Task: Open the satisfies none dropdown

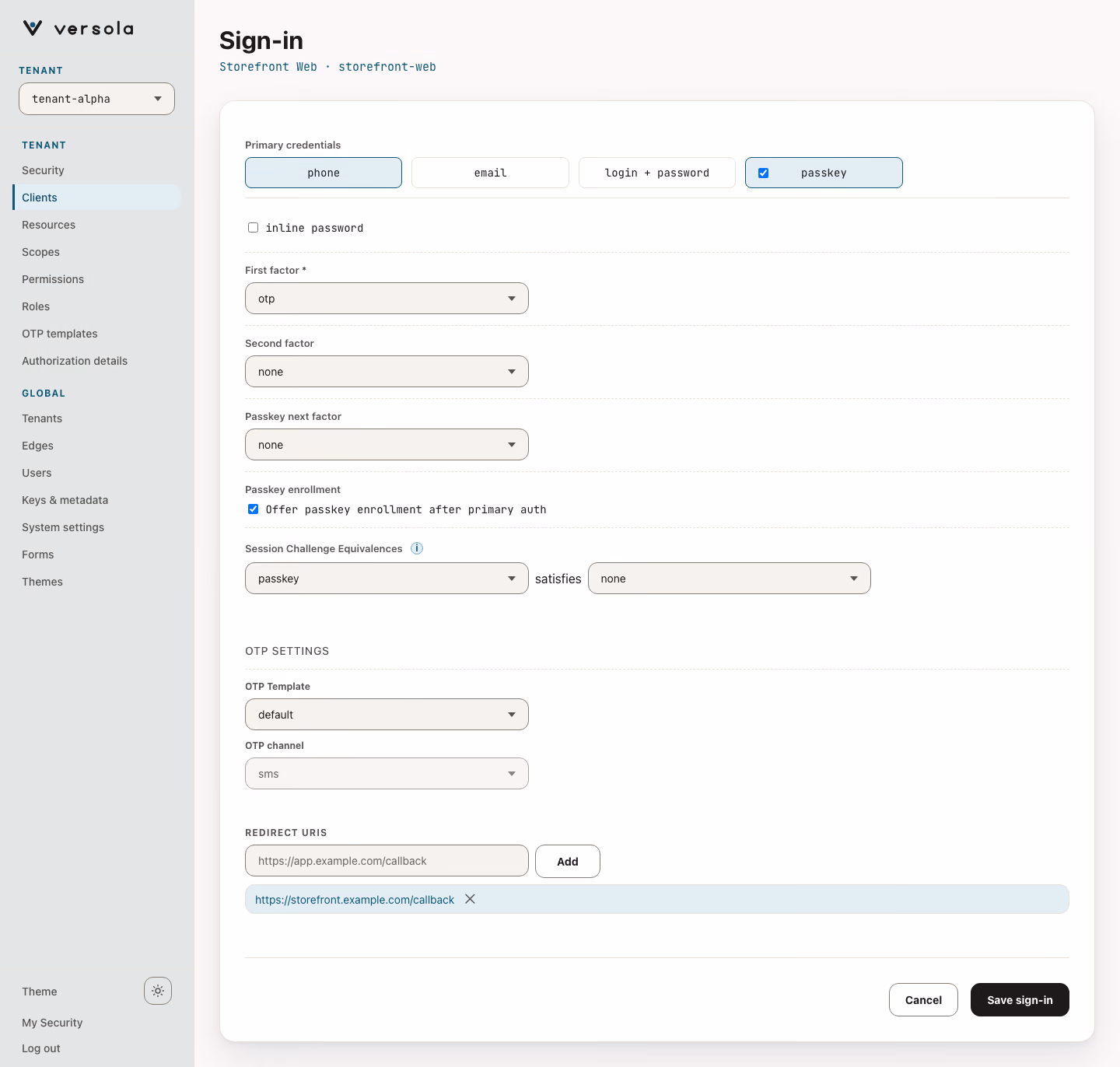Action: (730, 579)
